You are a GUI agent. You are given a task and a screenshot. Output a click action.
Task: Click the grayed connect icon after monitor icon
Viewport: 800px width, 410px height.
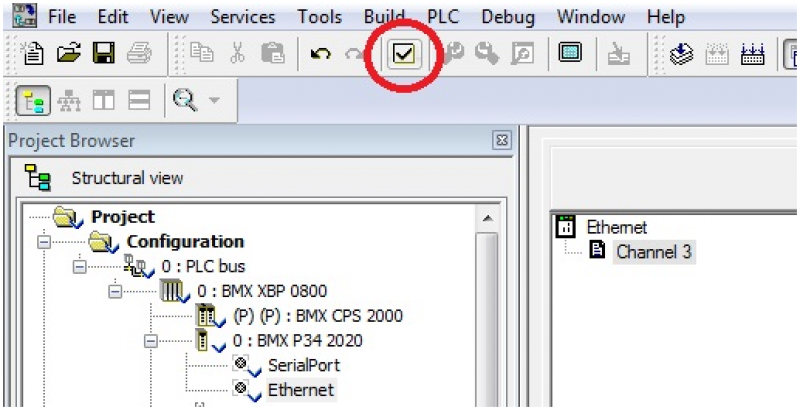point(618,53)
